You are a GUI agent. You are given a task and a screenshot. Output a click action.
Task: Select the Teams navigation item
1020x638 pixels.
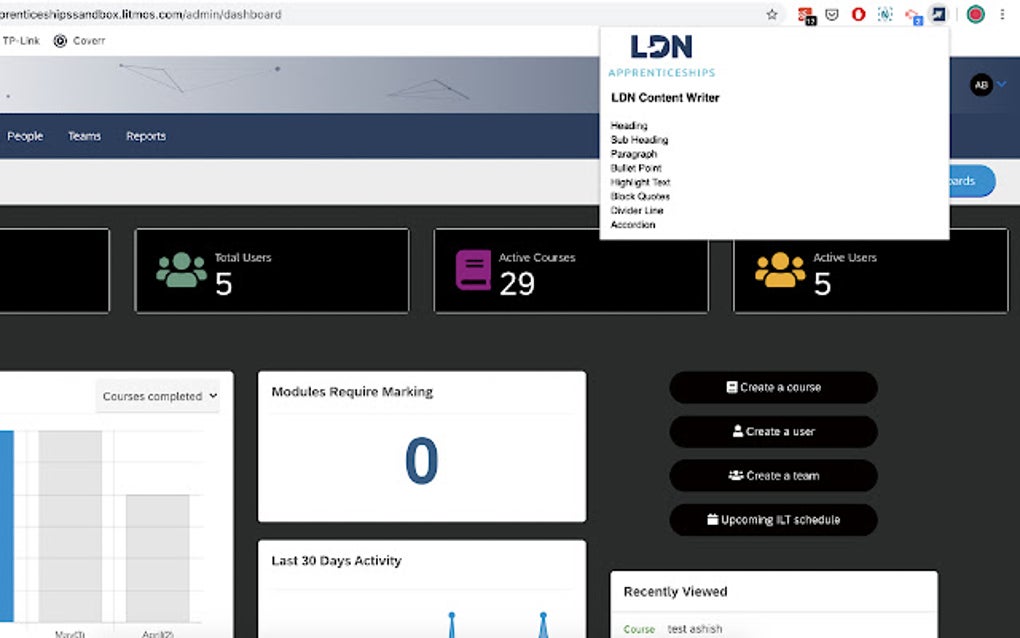(84, 135)
